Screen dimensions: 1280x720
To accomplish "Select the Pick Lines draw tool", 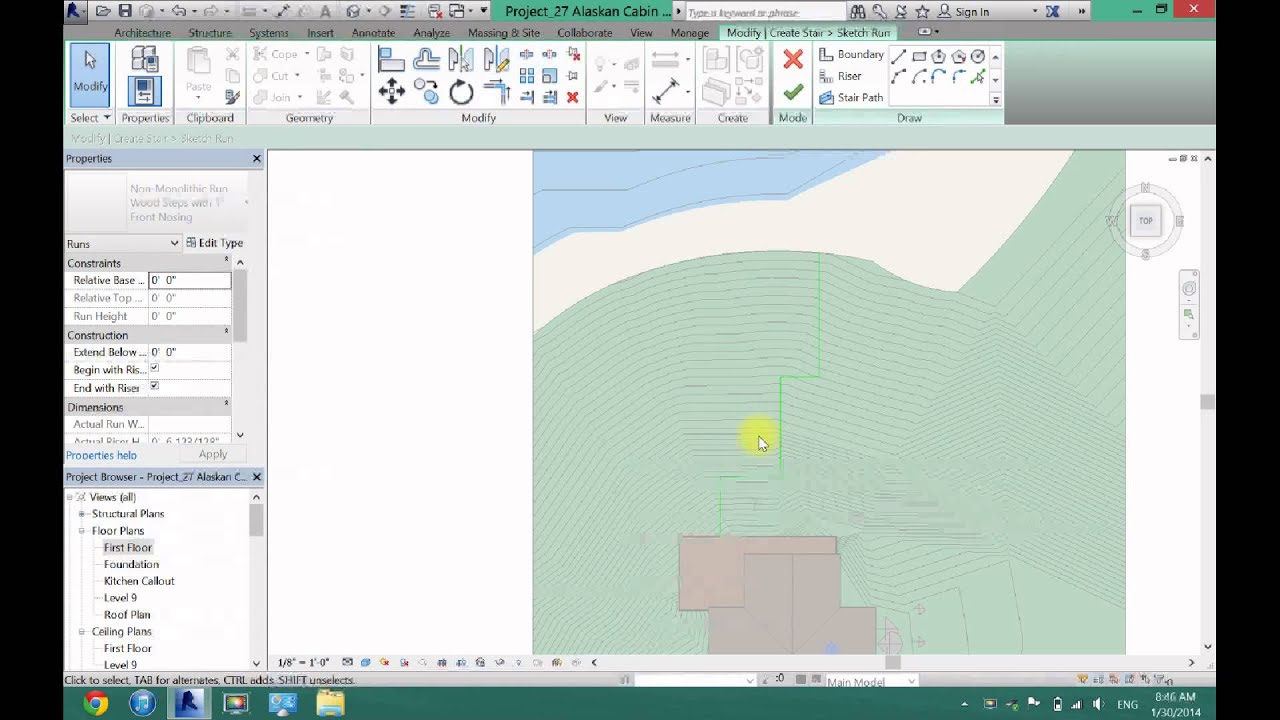I will [978, 77].
